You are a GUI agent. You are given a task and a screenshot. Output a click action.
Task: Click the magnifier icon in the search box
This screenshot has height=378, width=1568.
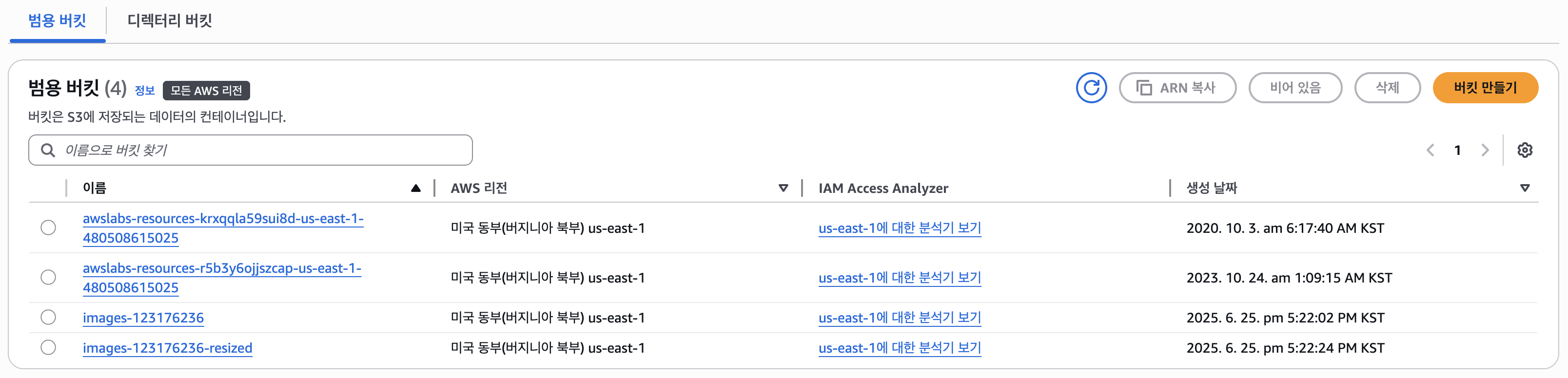point(48,150)
